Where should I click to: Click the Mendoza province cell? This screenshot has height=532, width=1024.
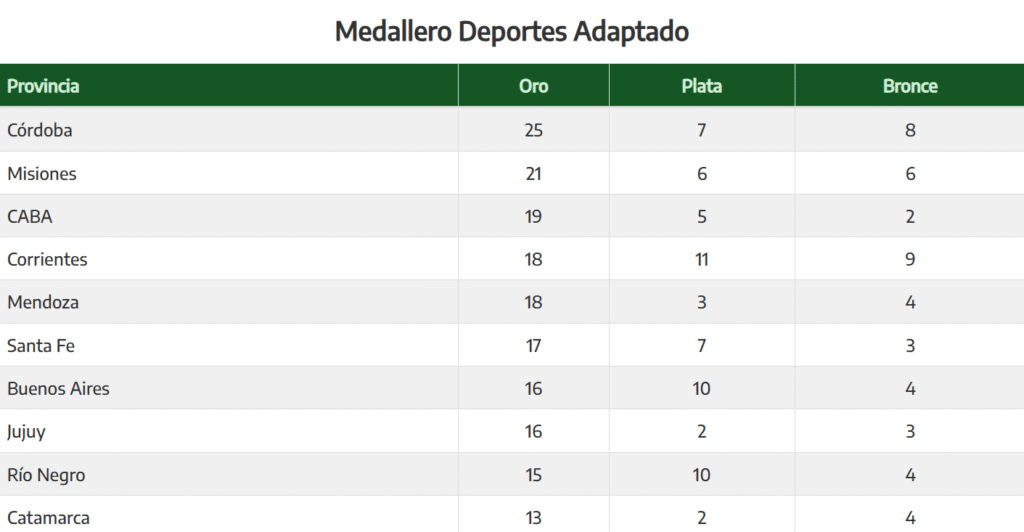43,303
